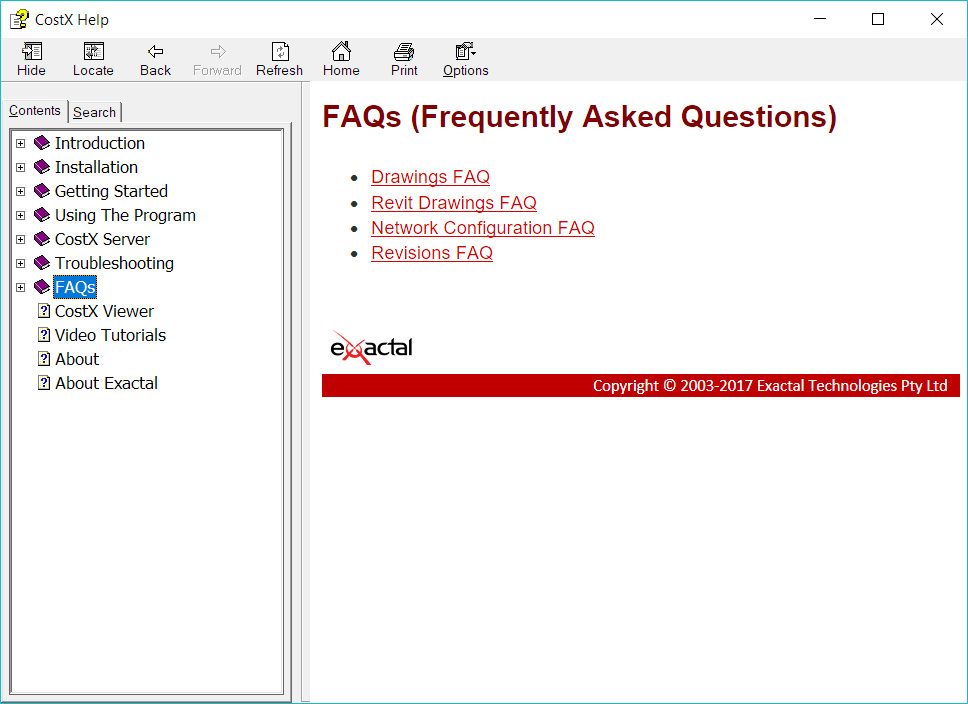Click the Refresh toolbar icon
This screenshot has width=968, height=704.
(280, 52)
